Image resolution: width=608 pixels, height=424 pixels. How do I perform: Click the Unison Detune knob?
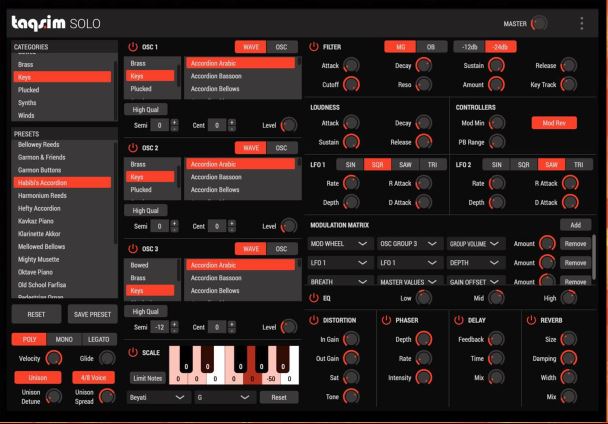point(54,396)
